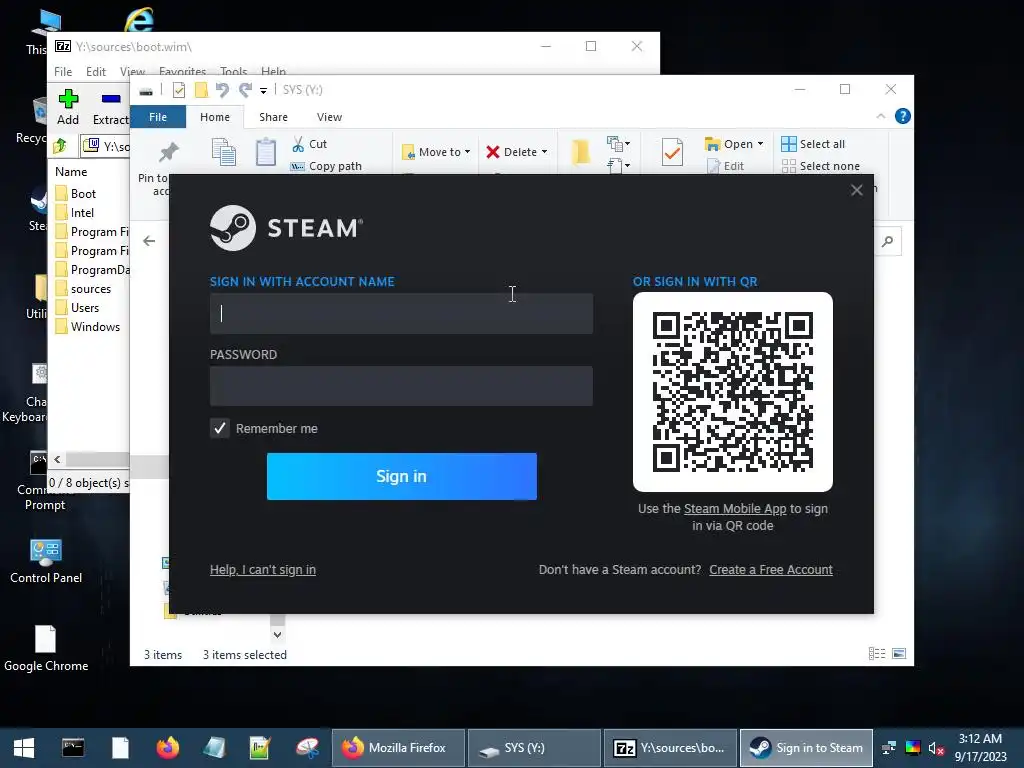1024x768 pixels.
Task: Click the 7-Zip up one level icon
Action: tap(60, 145)
